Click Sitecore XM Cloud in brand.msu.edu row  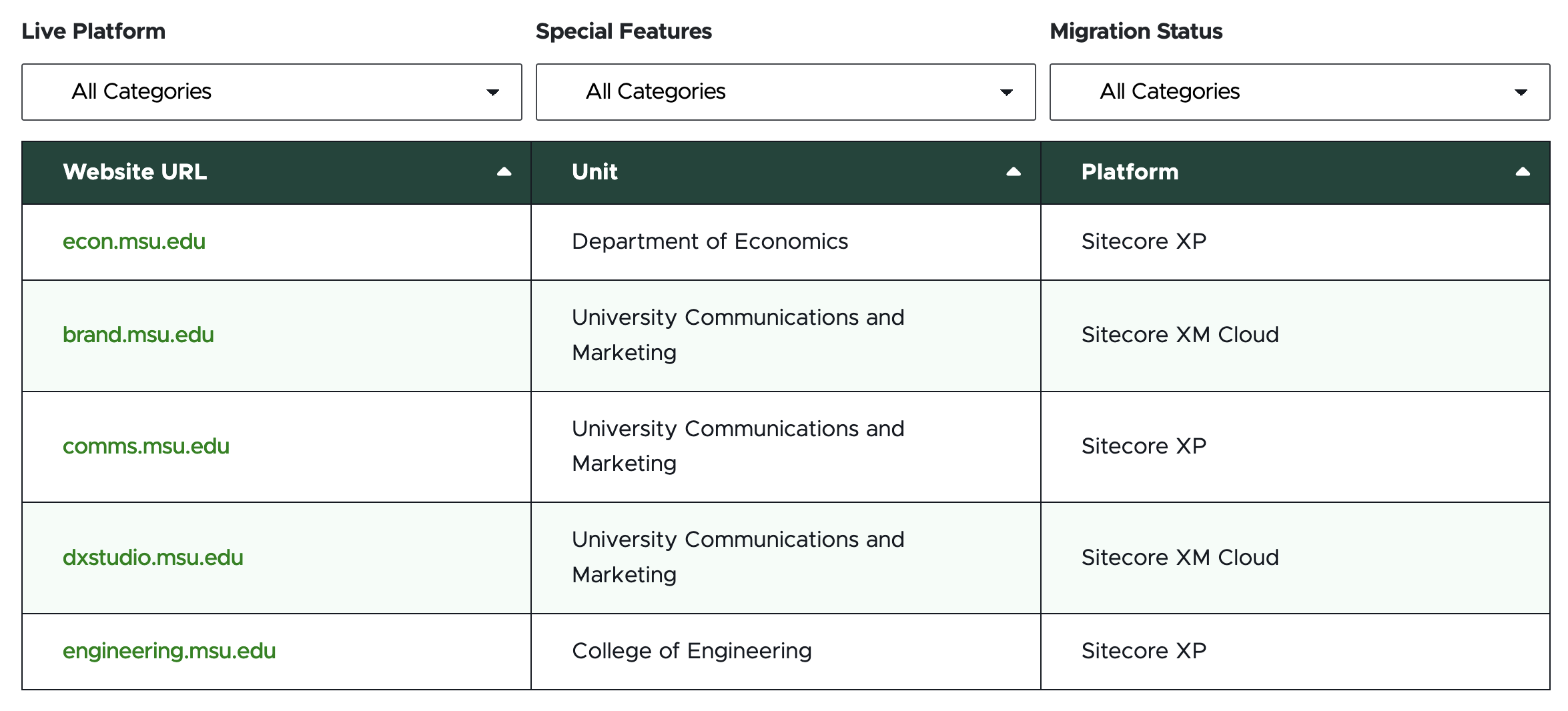pyautogui.click(x=1180, y=335)
